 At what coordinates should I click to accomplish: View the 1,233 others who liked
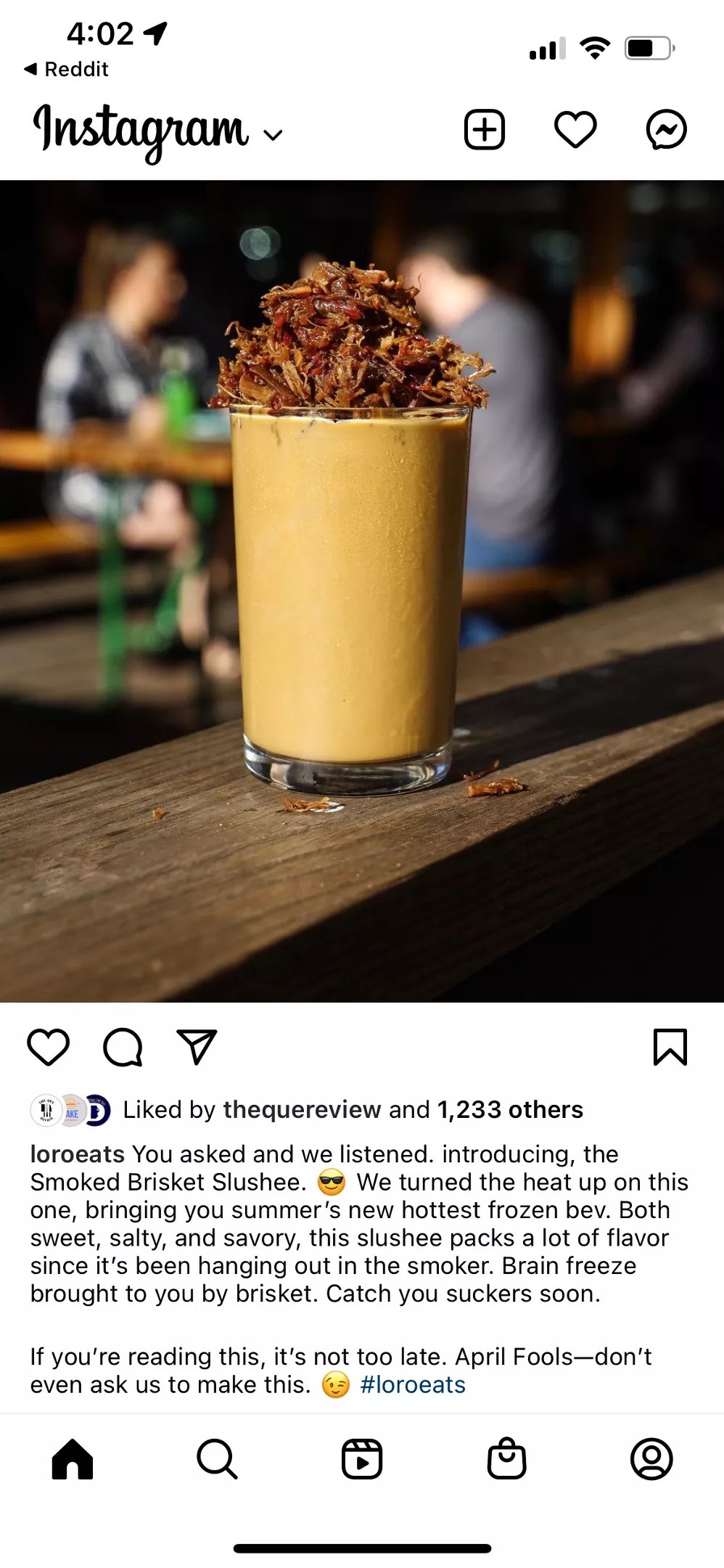point(510,1110)
